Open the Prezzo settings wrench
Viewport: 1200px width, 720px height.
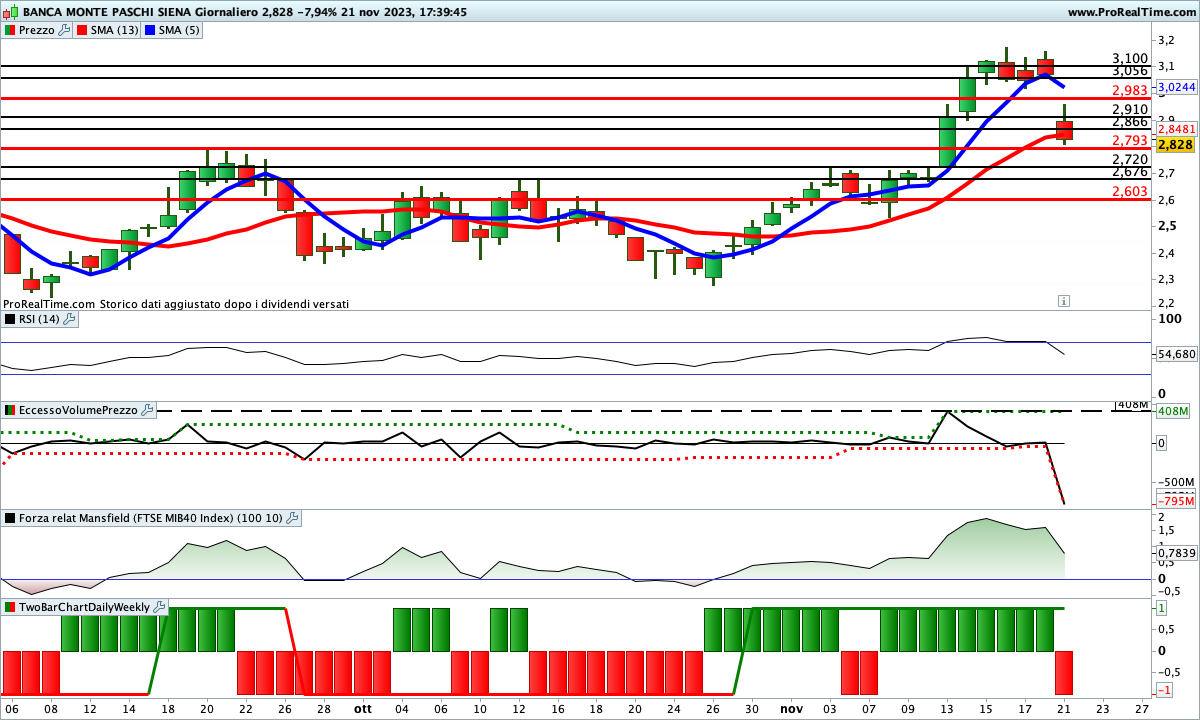pyautogui.click(x=65, y=30)
